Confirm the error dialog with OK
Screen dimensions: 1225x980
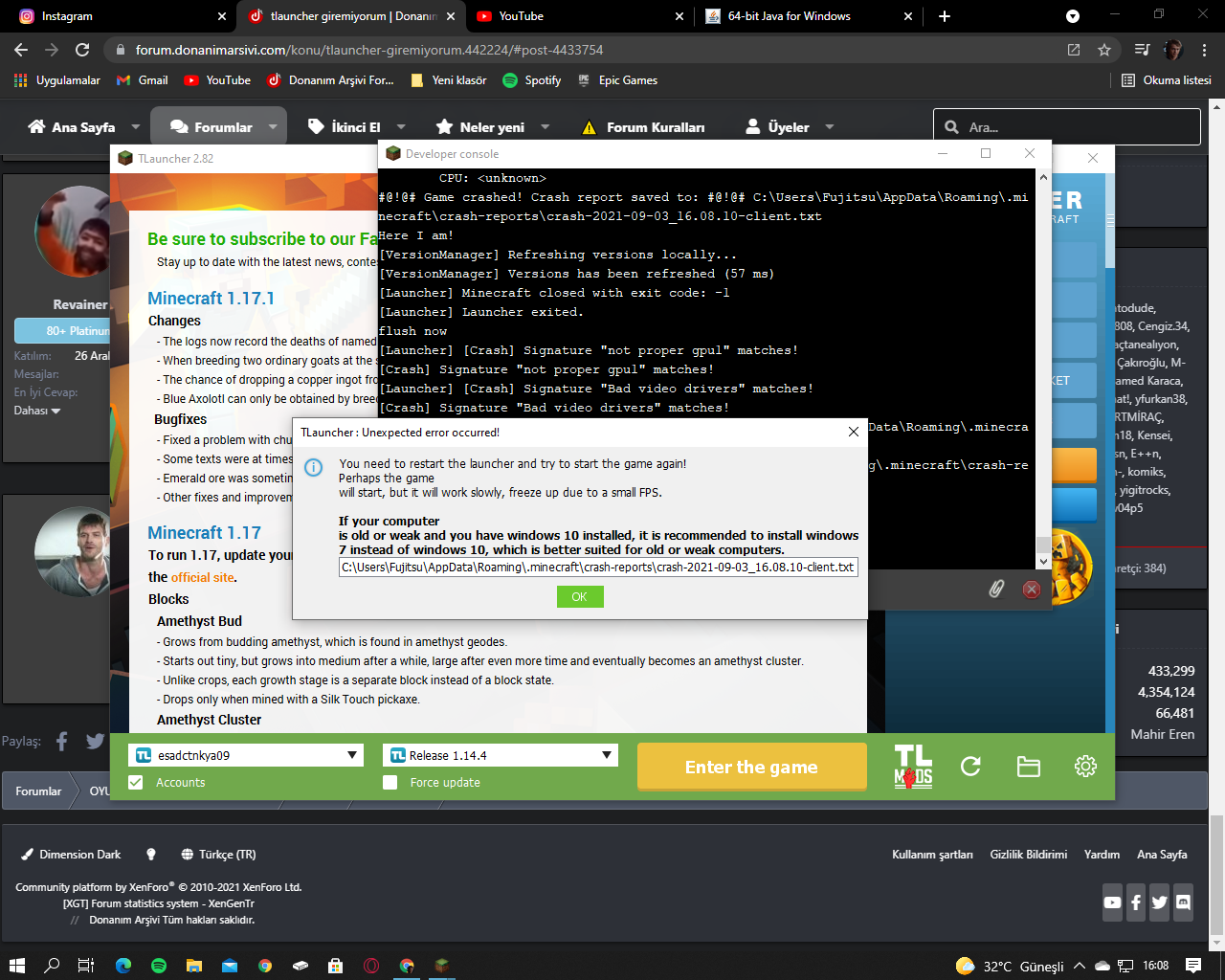[580, 597]
